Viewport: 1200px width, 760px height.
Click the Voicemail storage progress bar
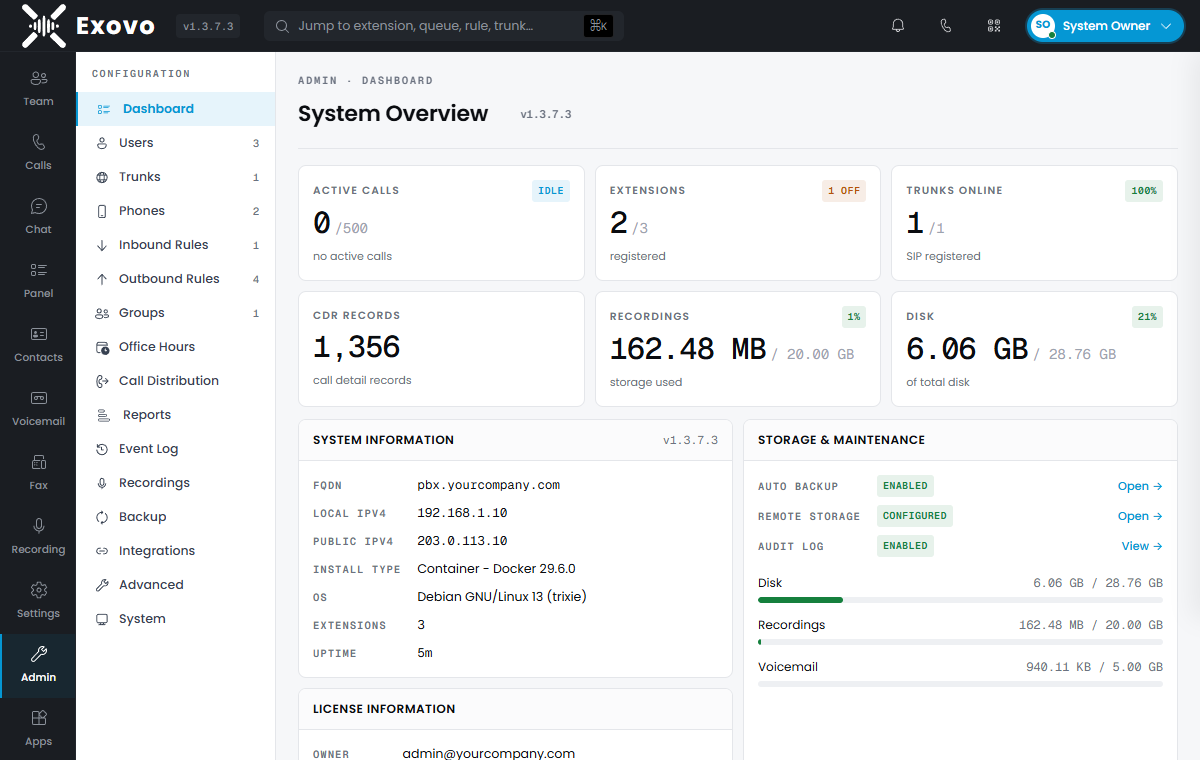960,684
